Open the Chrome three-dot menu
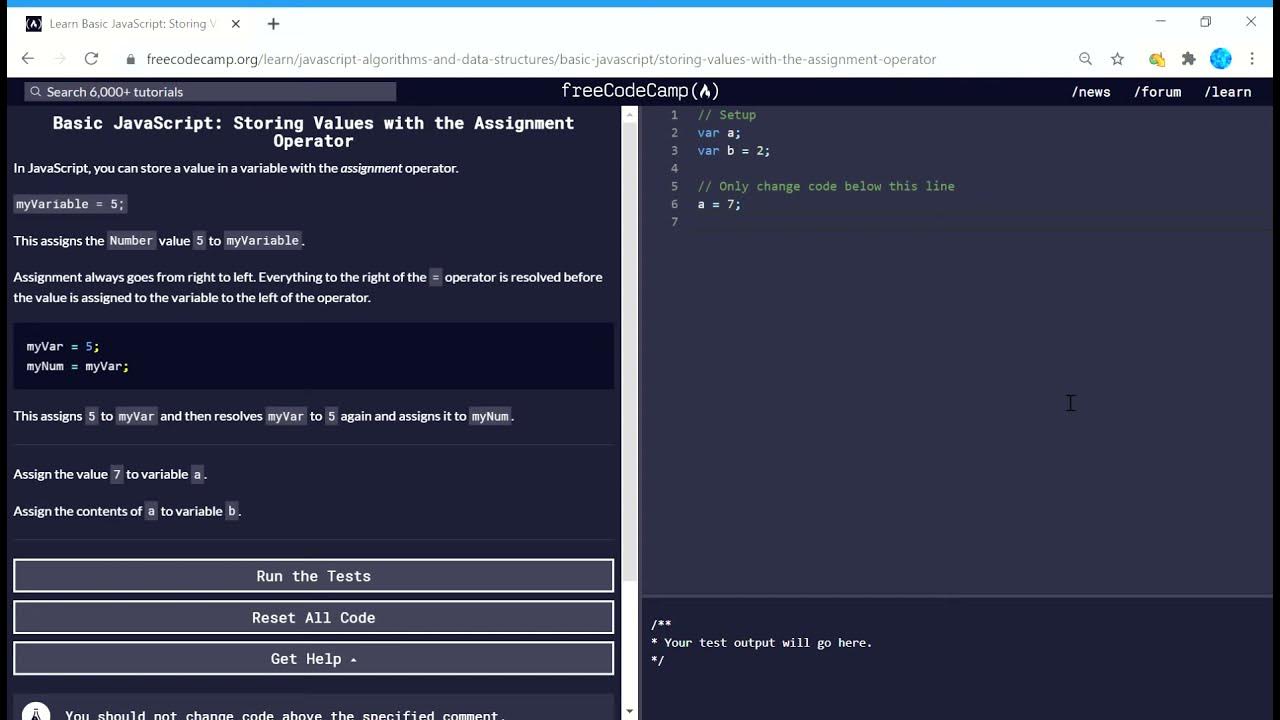The image size is (1280, 720). coord(1252,59)
